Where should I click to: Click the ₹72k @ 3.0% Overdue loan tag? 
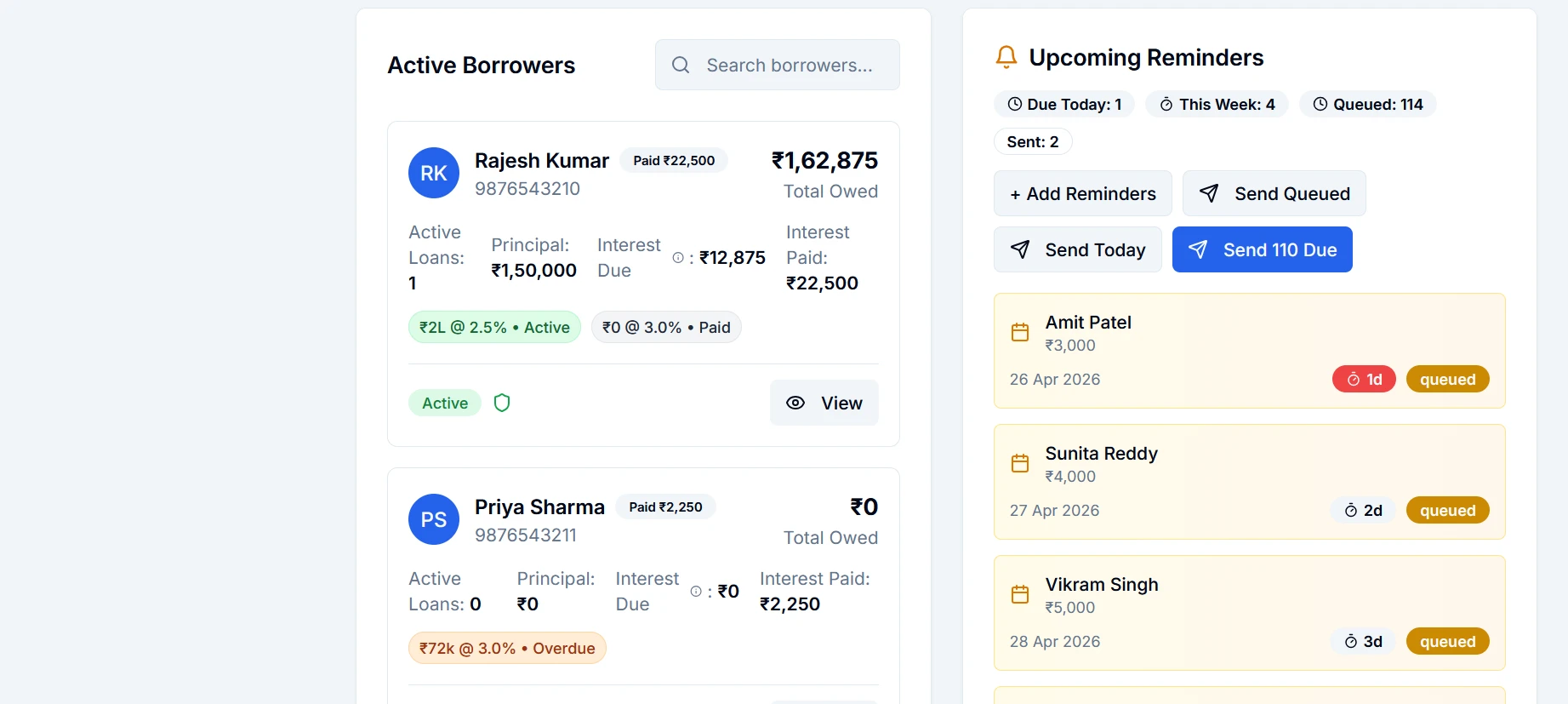coord(507,648)
